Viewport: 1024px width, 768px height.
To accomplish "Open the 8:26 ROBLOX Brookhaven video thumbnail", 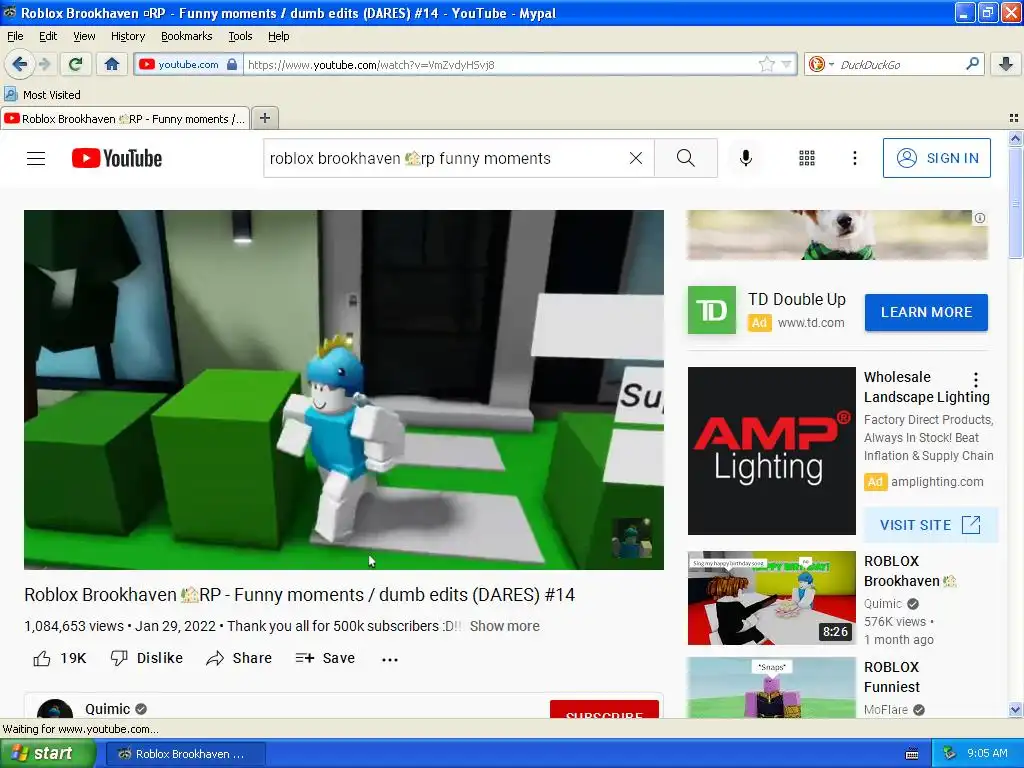I will pyautogui.click(x=771, y=598).
